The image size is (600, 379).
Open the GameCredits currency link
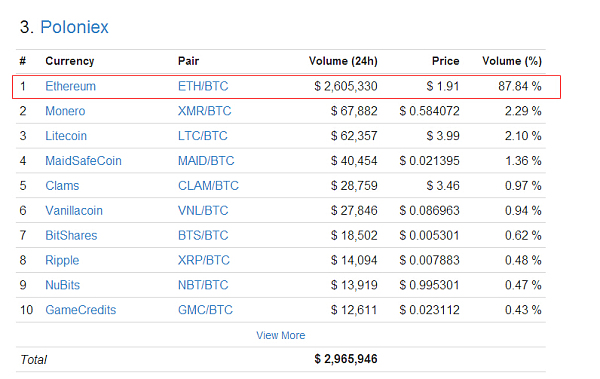pyautogui.click(x=80, y=310)
